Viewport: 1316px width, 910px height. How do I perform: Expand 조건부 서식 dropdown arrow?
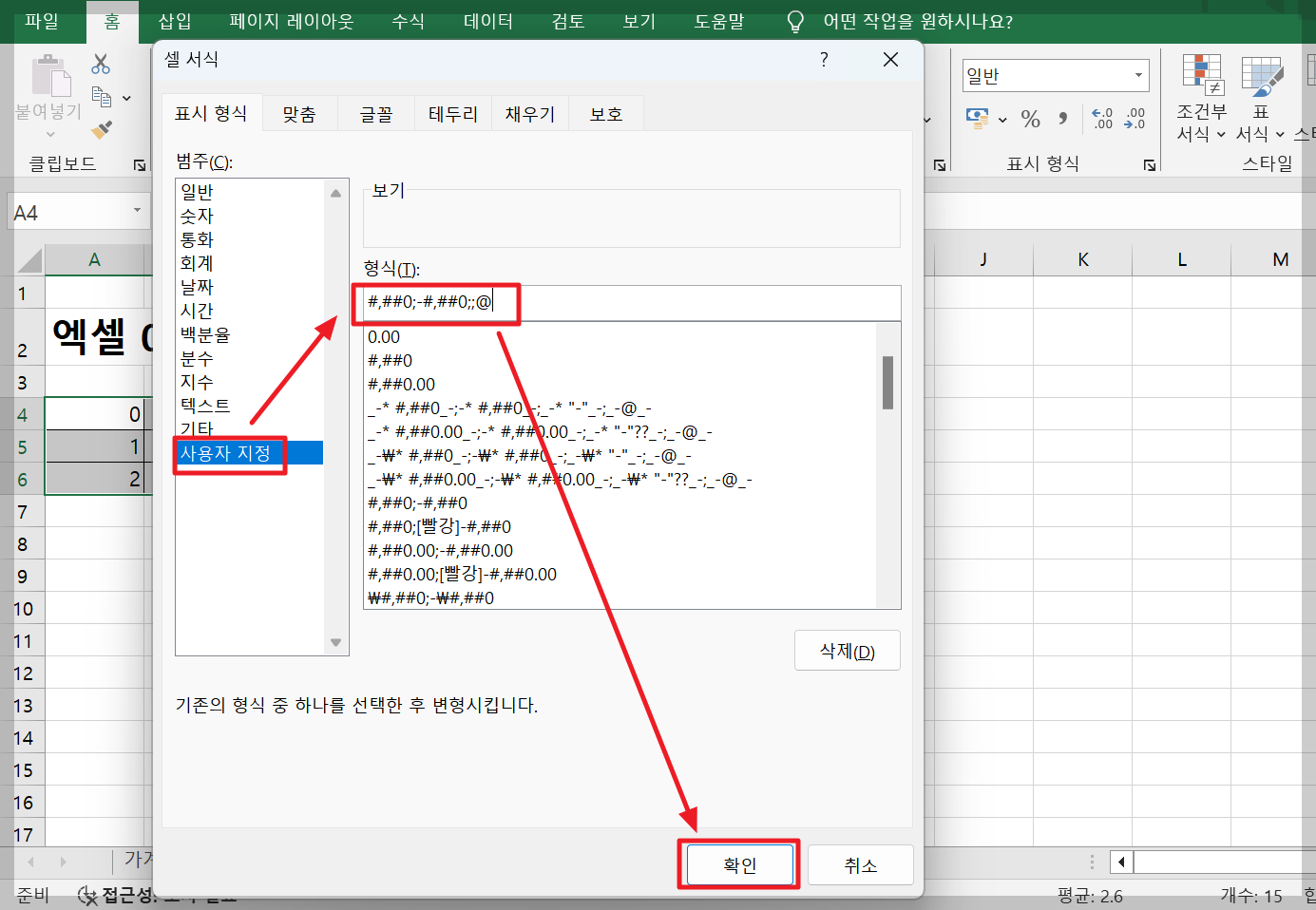(x=1221, y=135)
